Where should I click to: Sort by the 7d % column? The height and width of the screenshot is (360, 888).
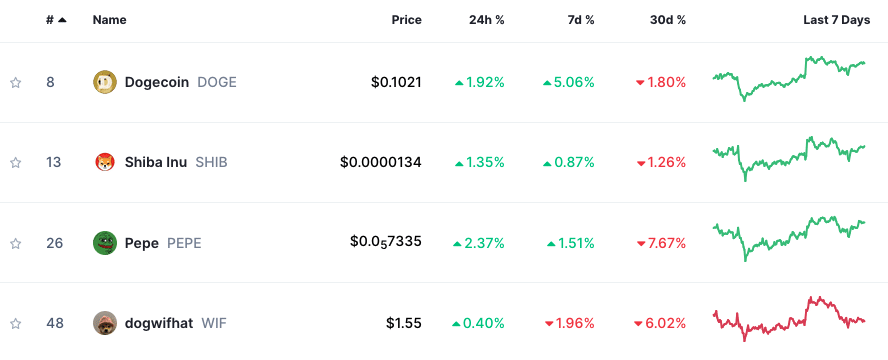coord(580,20)
